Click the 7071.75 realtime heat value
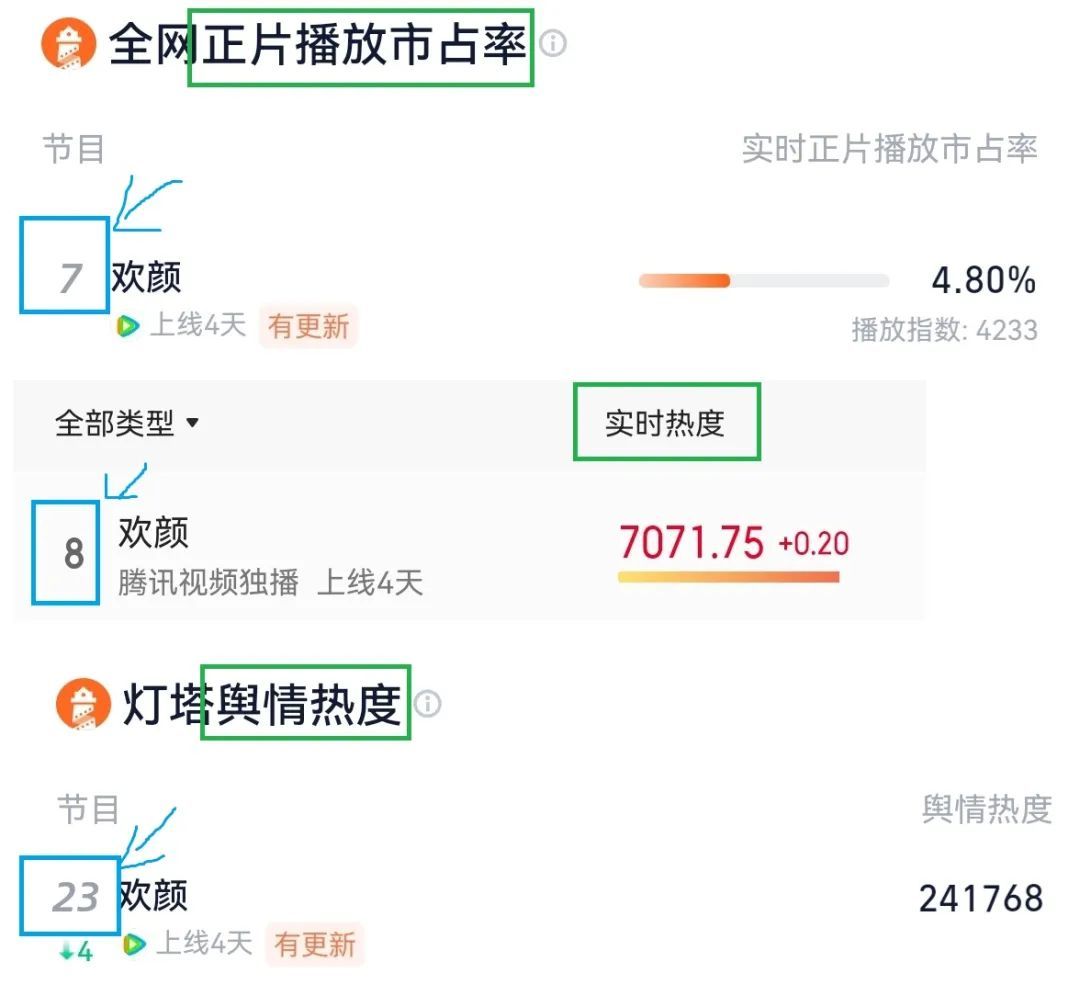 click(x=692, y=542)
